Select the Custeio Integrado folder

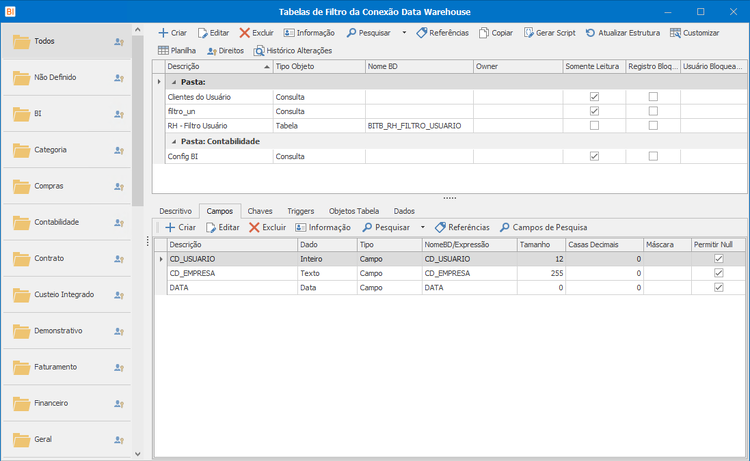point(66,295)
